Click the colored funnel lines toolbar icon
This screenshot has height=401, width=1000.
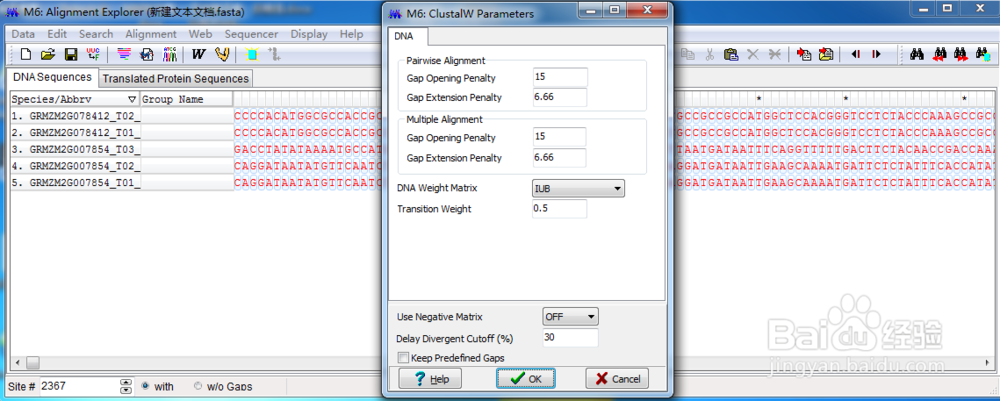[124, 55]
